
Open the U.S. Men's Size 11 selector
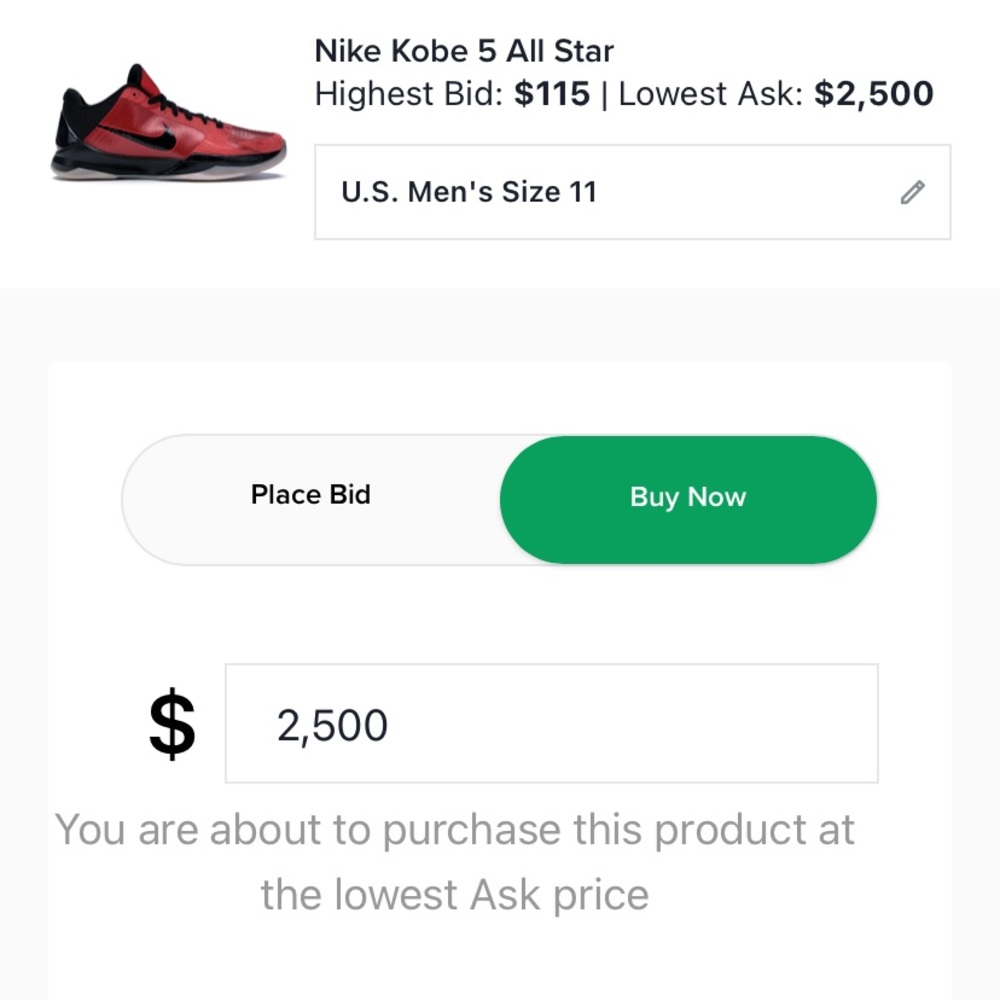(x=632, y=192)
